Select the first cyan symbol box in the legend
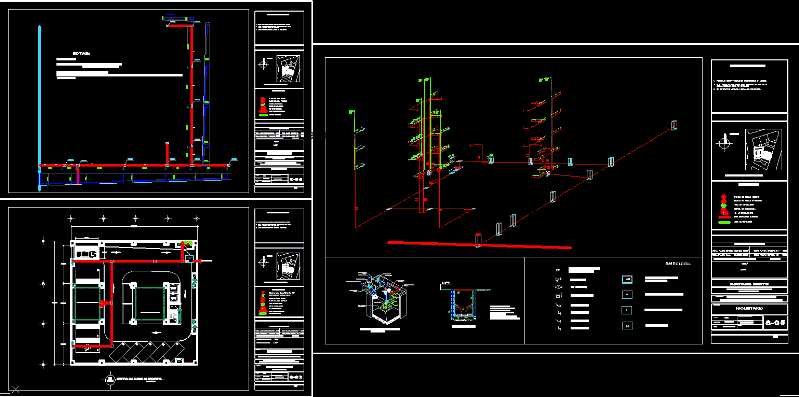The height and width of the screenshot is (397, 799). [627, 279]
